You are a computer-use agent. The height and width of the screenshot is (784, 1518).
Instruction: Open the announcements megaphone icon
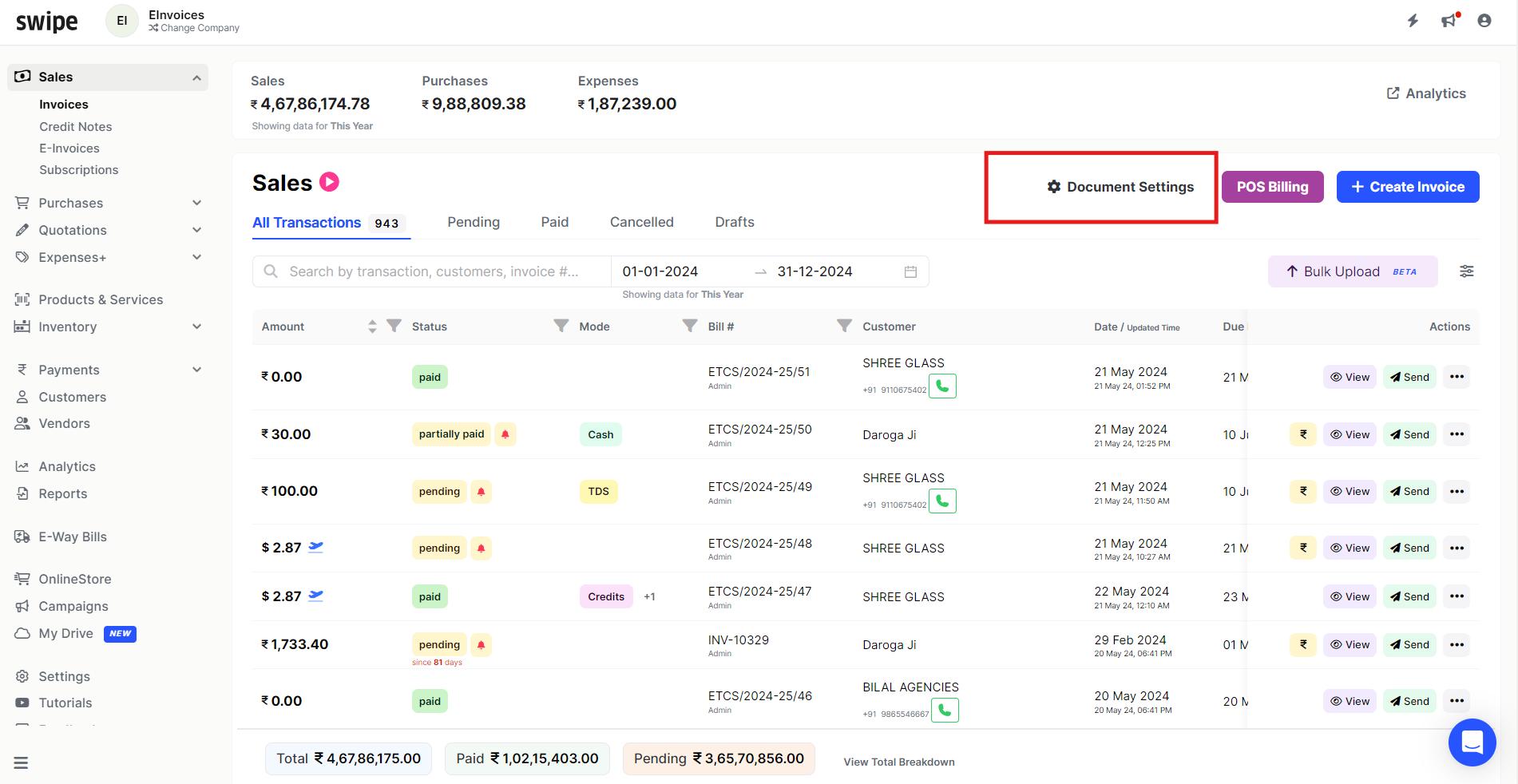click(1450, 21)
